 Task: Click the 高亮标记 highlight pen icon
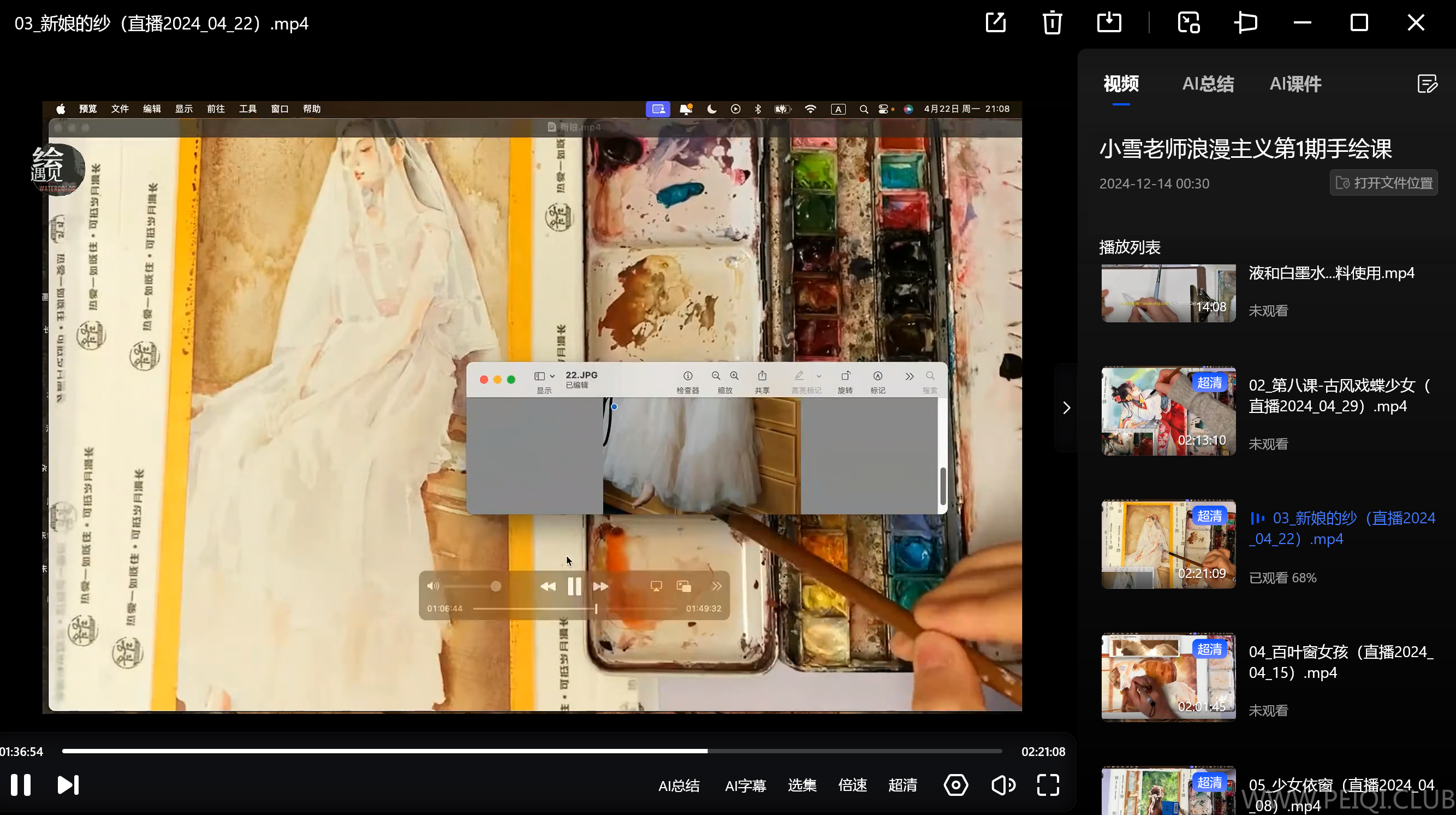[799, 376]
